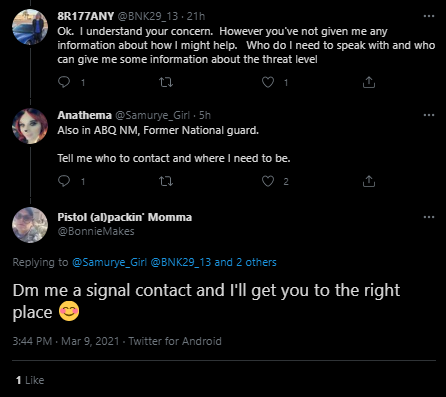Screen dimensions: 446x397
Task: Retweet 8R177ANY's tweet about threat level
Action: (166, 82)
